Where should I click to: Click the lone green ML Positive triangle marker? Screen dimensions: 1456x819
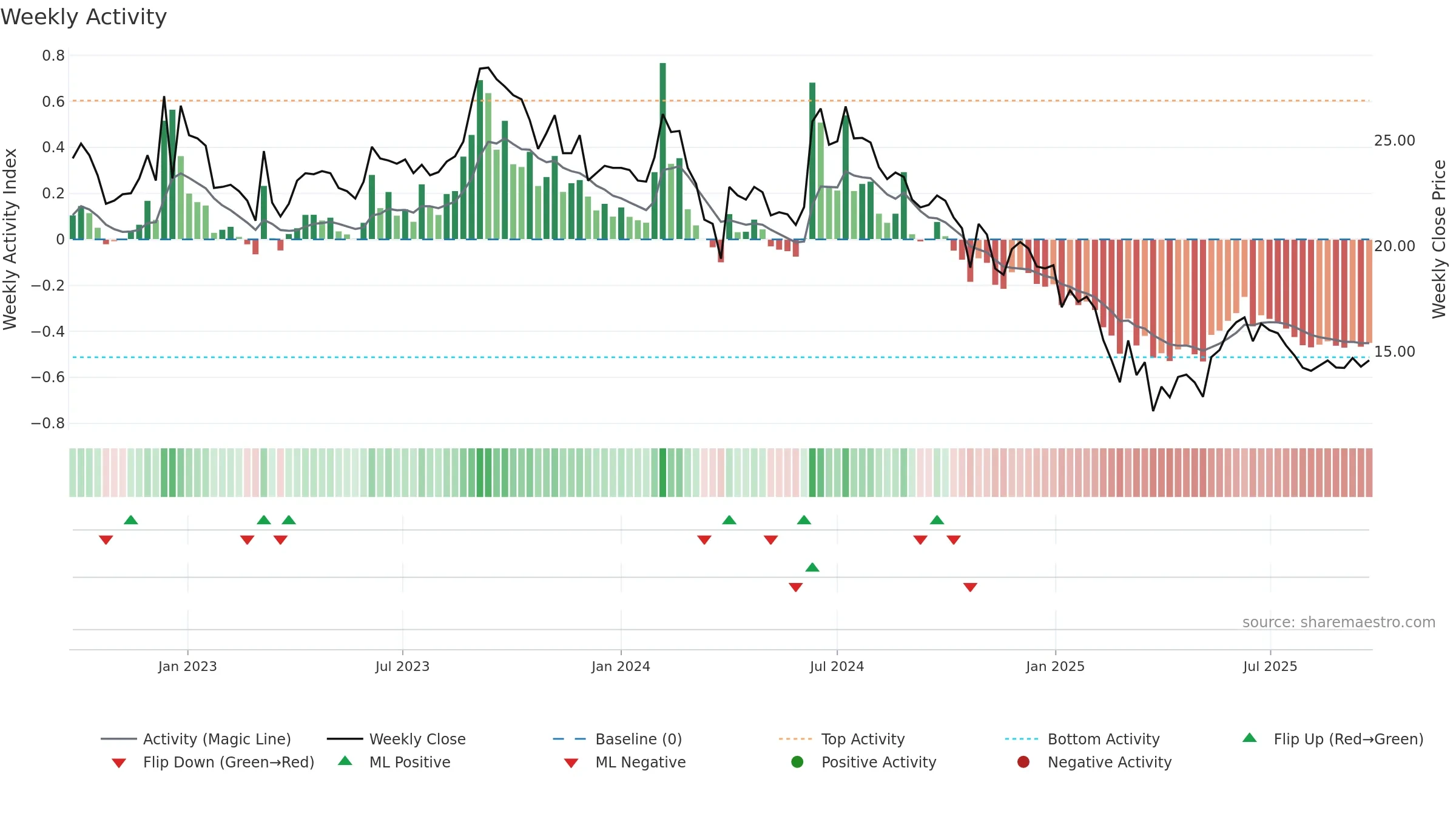click(812, 567)
